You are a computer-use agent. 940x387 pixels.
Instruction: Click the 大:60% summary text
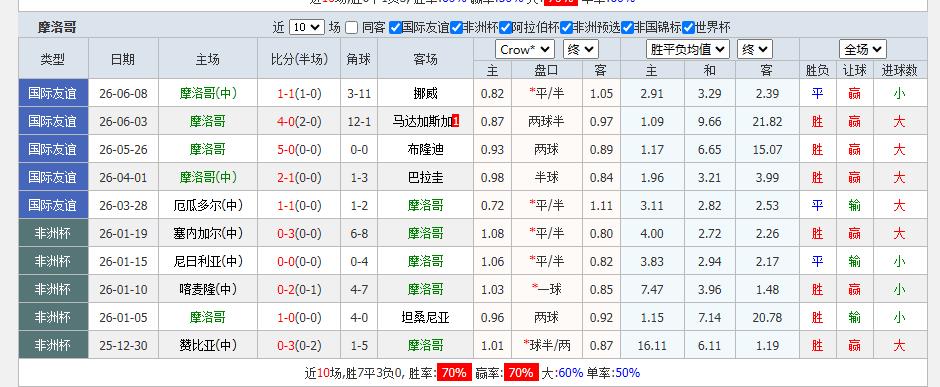(562, 373)
